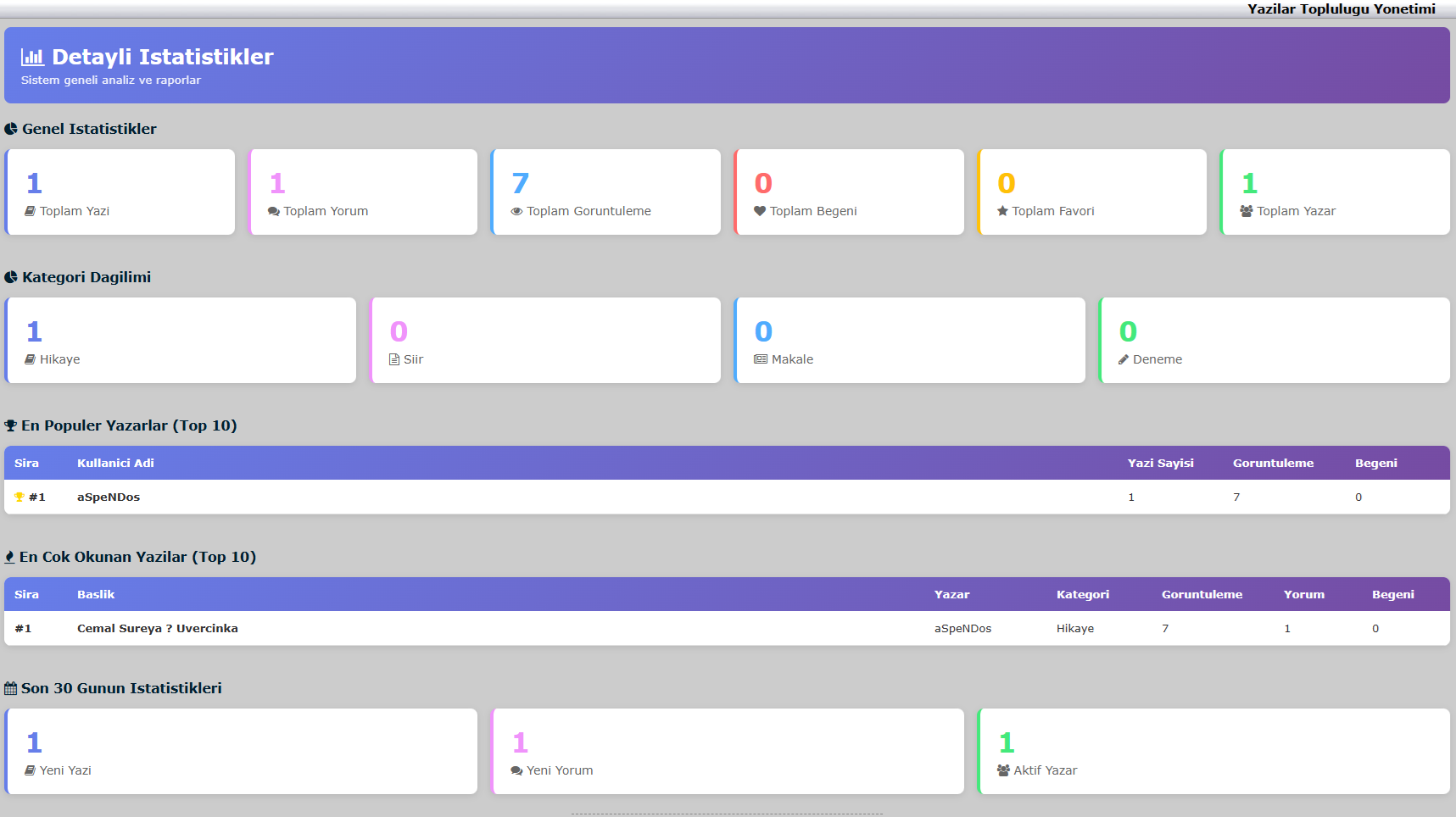Select the Aktif Yazar card

(1213, 752)
